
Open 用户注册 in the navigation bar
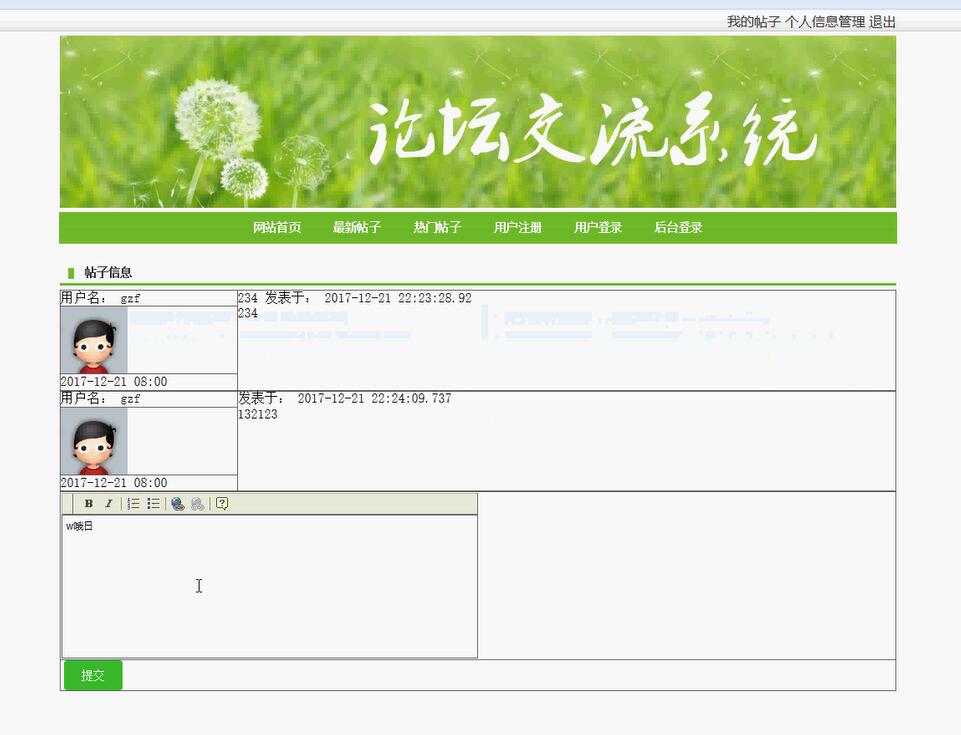[x=518, y=227]
